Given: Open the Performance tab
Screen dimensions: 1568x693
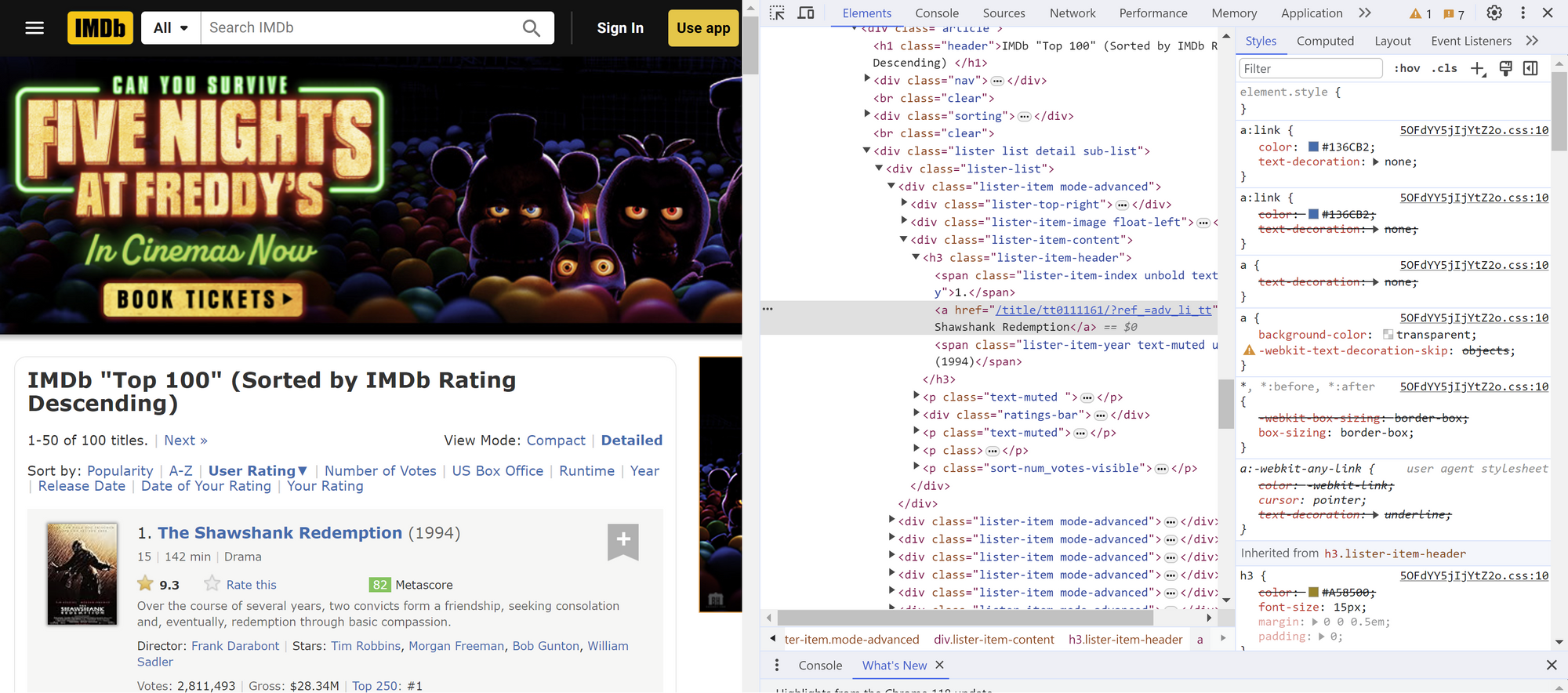Looking at the screenshot, I should [1153, 13].
